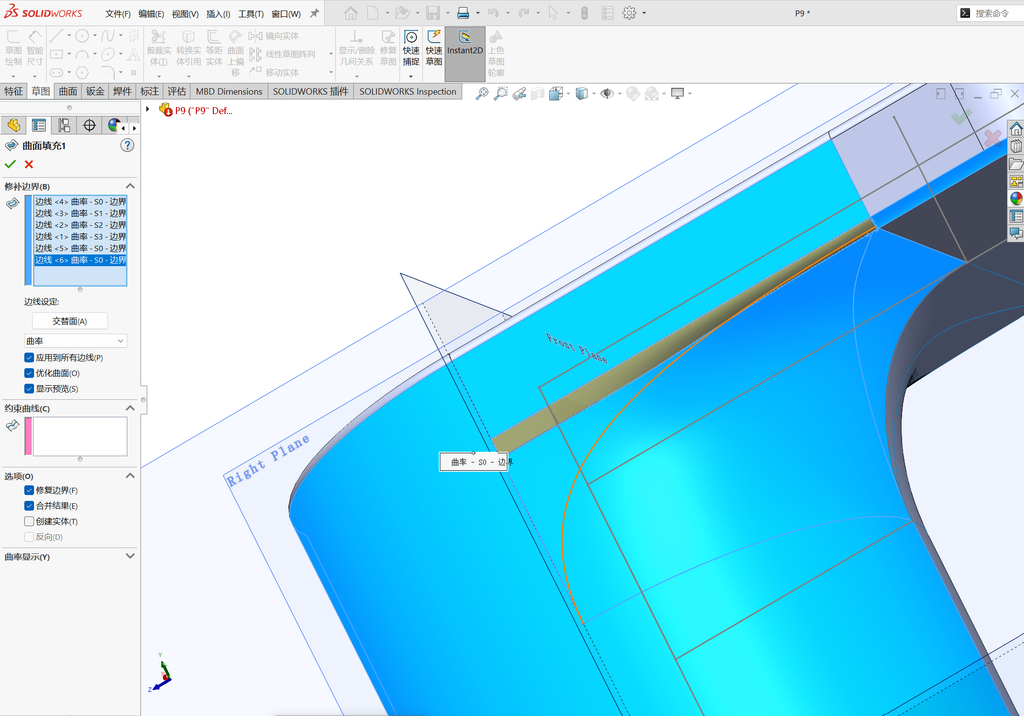
Task: Toggle 修复边界 checkbox
Action: coord(29,490)
